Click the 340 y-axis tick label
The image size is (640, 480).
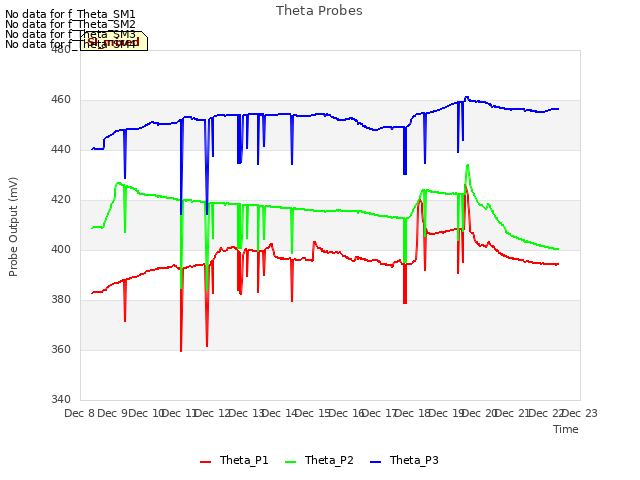[x=61, y=399]
